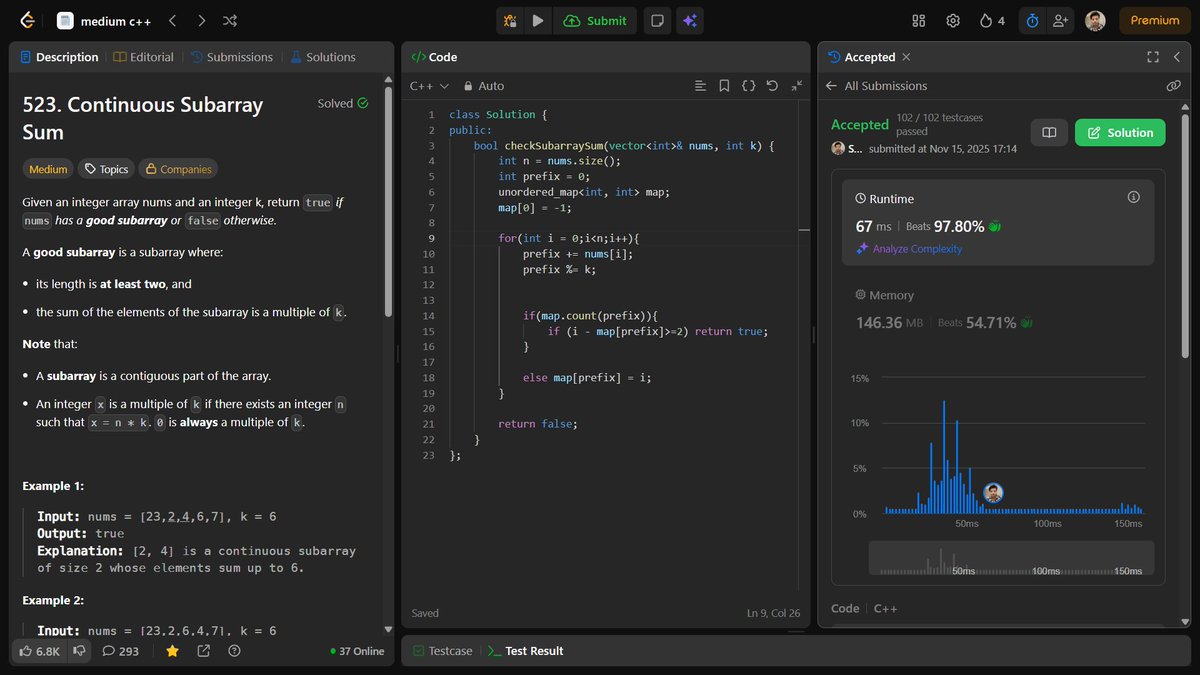Open the Solutions tab

(x=323, y=57)
